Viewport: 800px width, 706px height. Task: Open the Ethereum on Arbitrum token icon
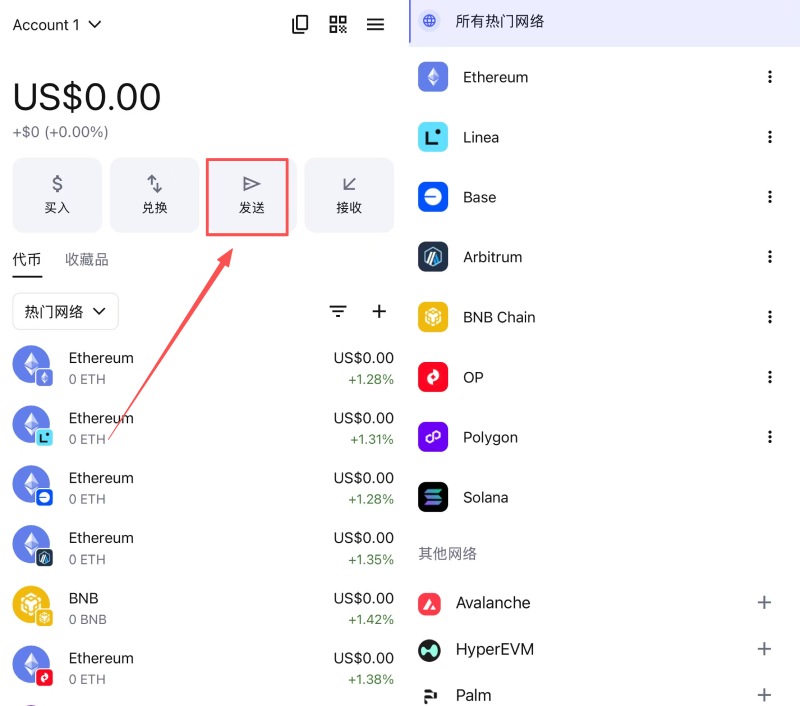coord(33,546)
